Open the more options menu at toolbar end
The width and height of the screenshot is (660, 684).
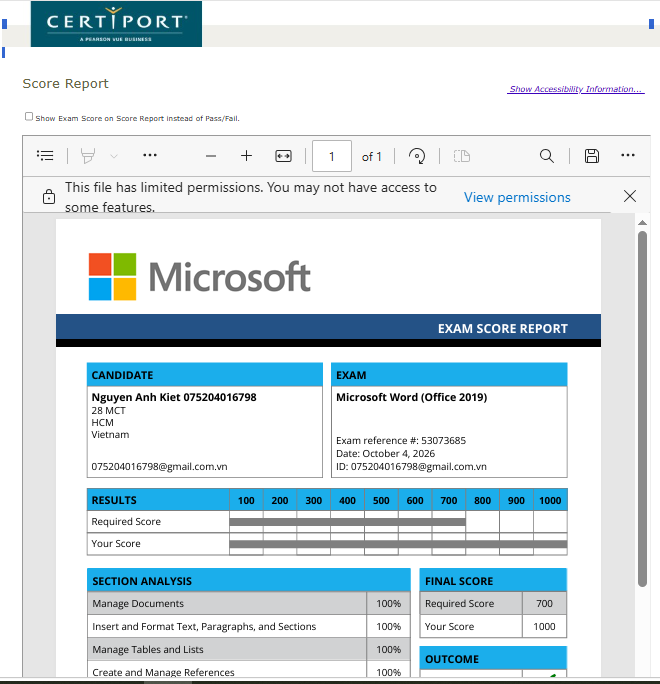(x=628, y=155)
